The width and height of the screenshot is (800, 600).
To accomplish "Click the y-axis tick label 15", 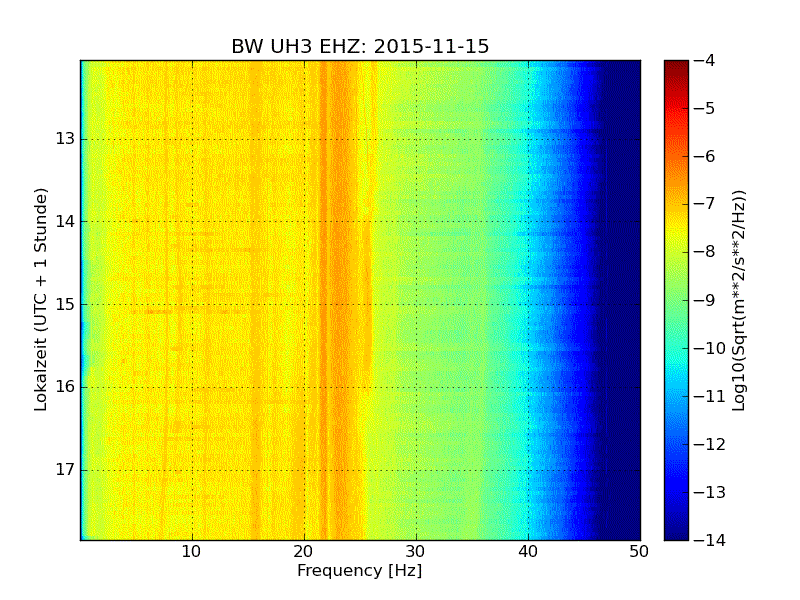I will [65, 304].
